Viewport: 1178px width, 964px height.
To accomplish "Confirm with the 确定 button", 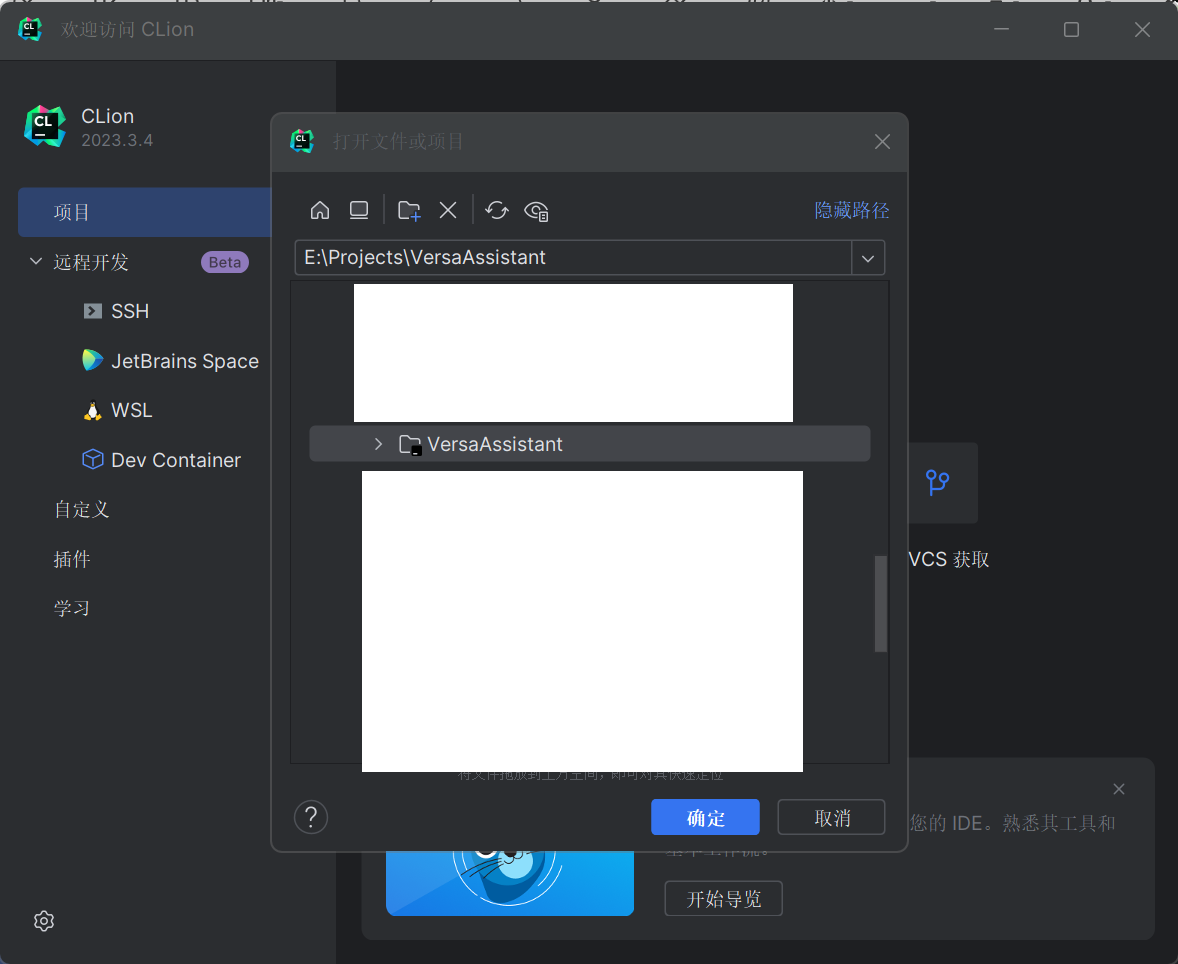I will pyautogui.click(x=705, y=817).
